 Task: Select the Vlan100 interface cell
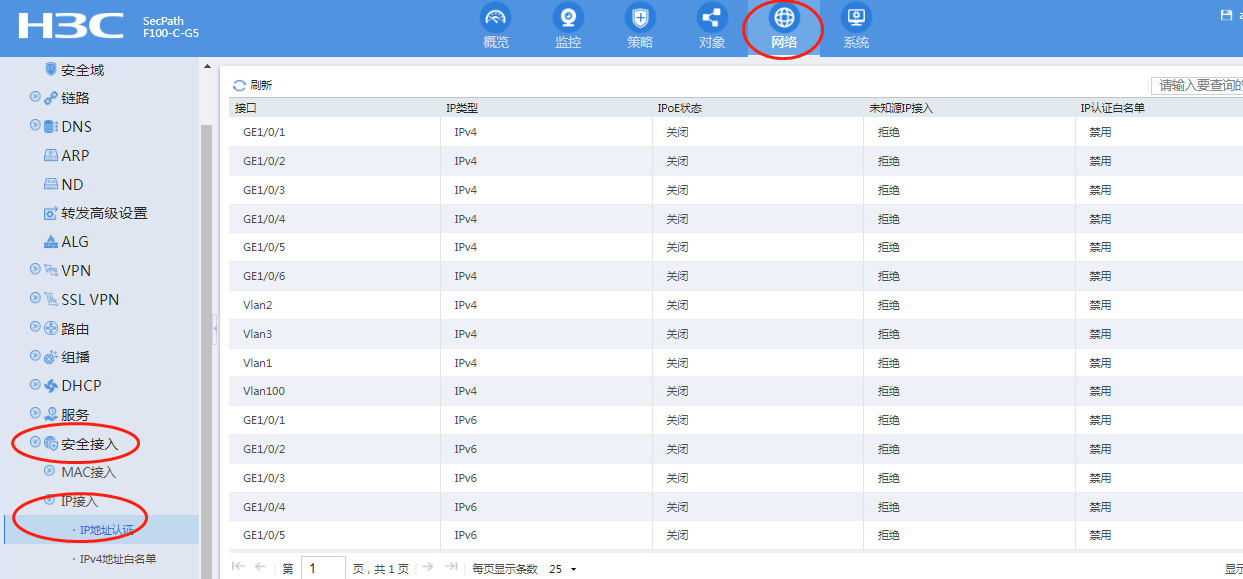coord(264,391)
